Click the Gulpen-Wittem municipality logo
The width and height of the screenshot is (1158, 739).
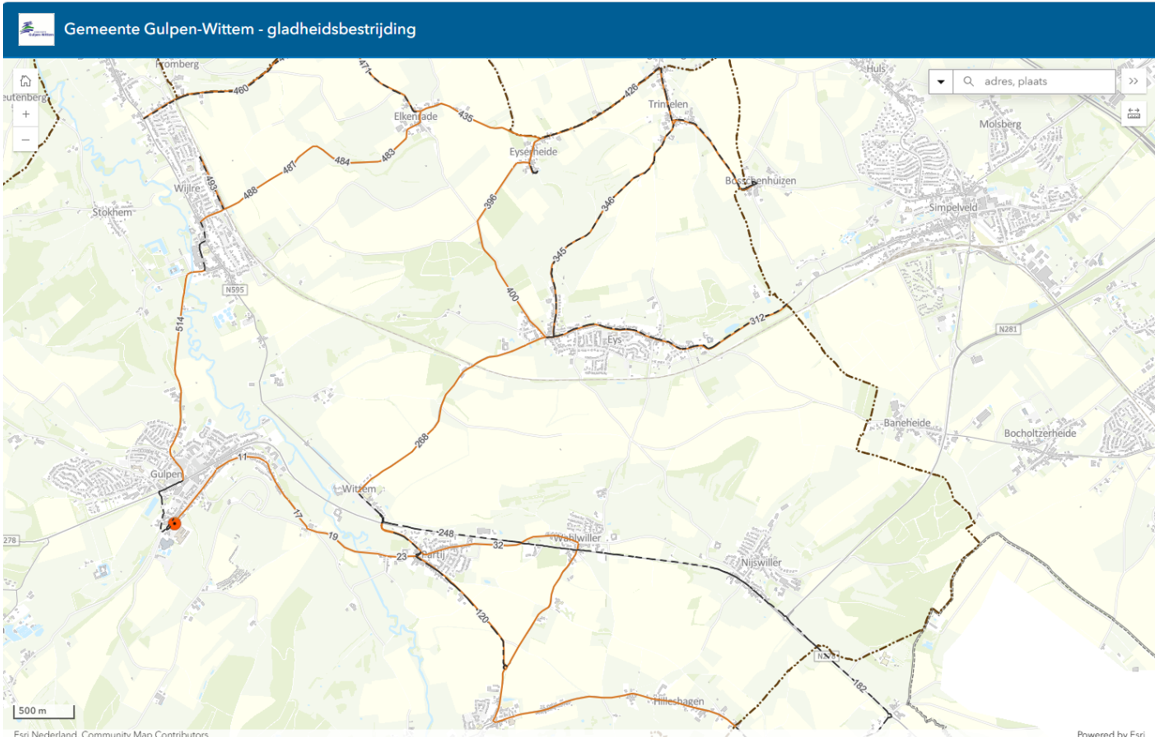(x=36, y=30)
